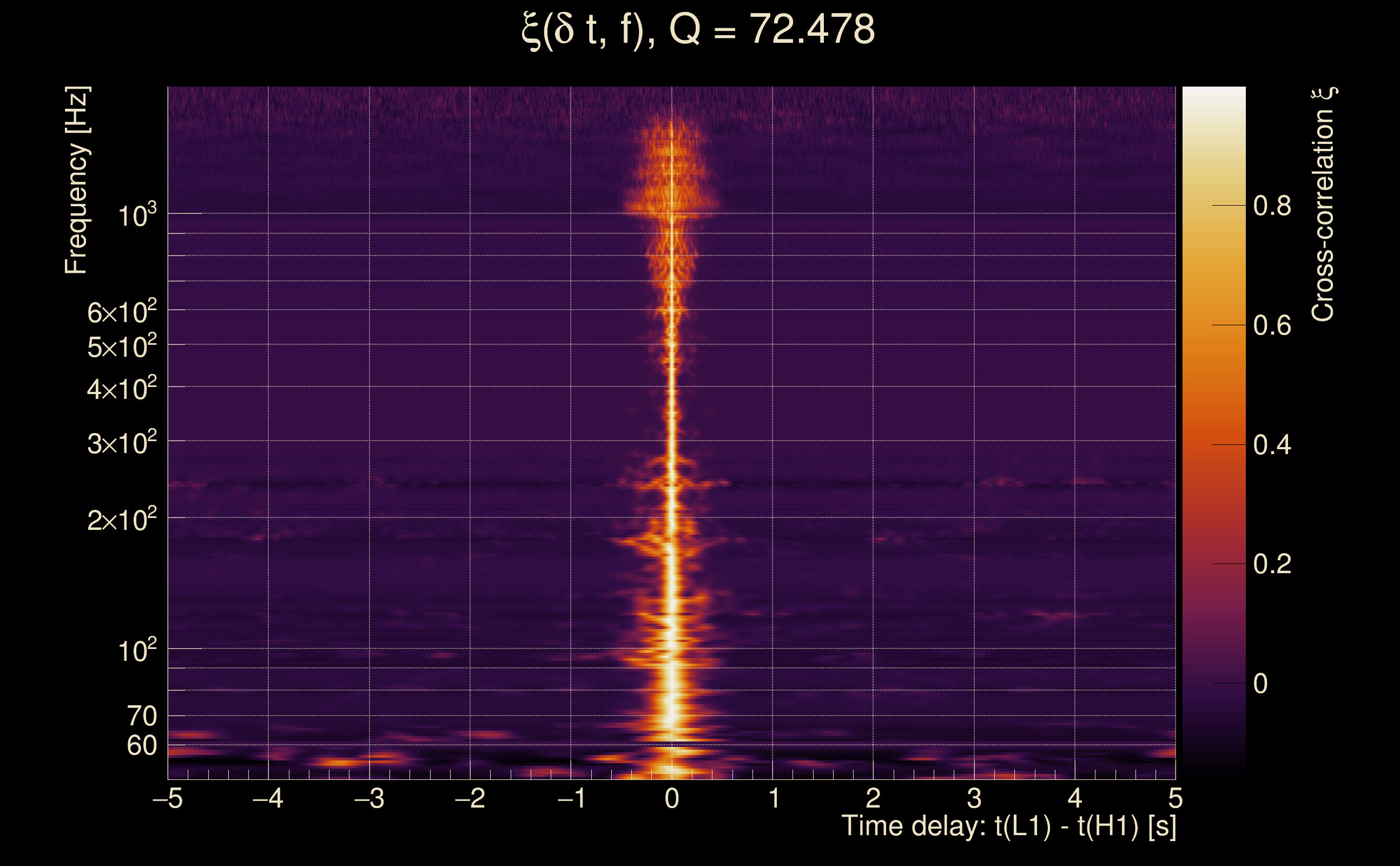Click the 70 Hz tick label
The image size is (1400, 866).
tap(141, 717)
